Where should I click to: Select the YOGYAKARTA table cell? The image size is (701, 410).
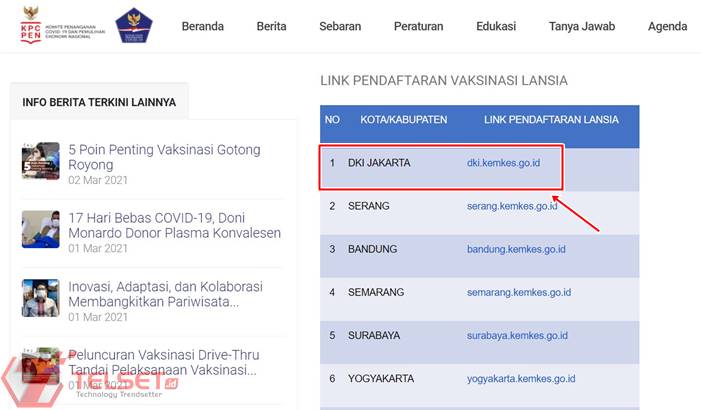[381, 379]
